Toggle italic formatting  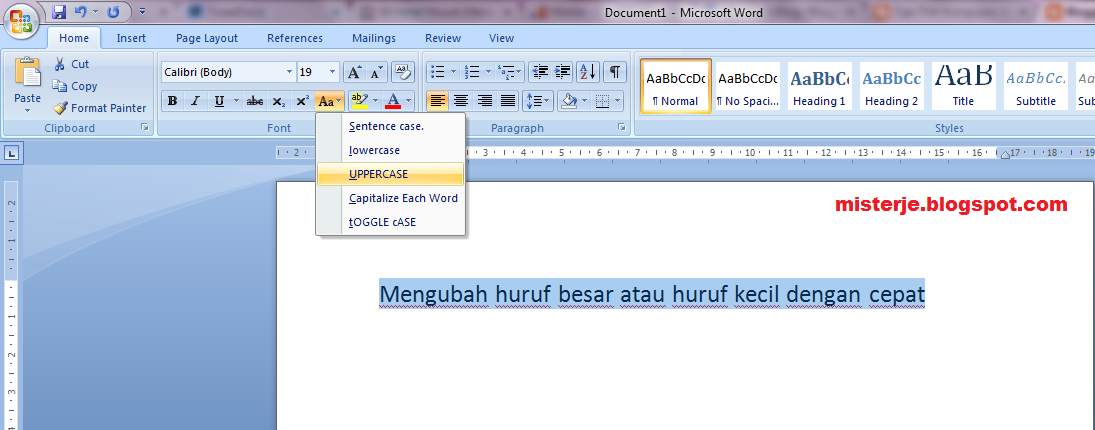click(196, 101)
